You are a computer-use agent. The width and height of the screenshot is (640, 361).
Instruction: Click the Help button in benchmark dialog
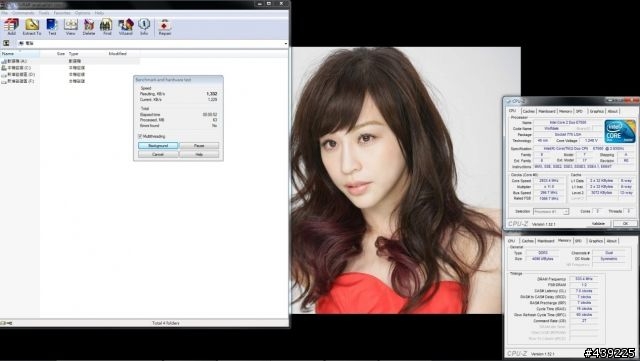199,155
